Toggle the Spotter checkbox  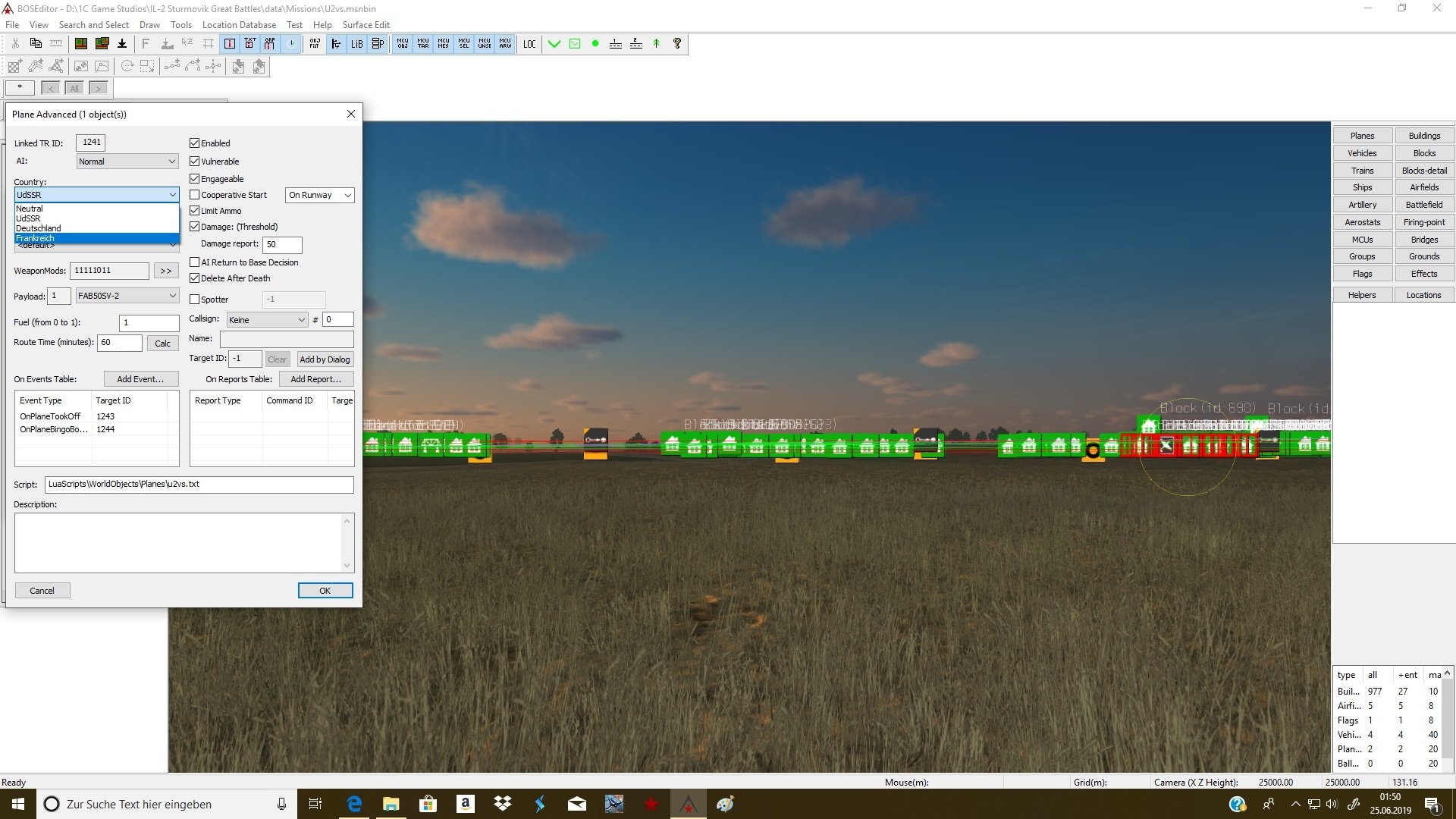click(195, 300)
